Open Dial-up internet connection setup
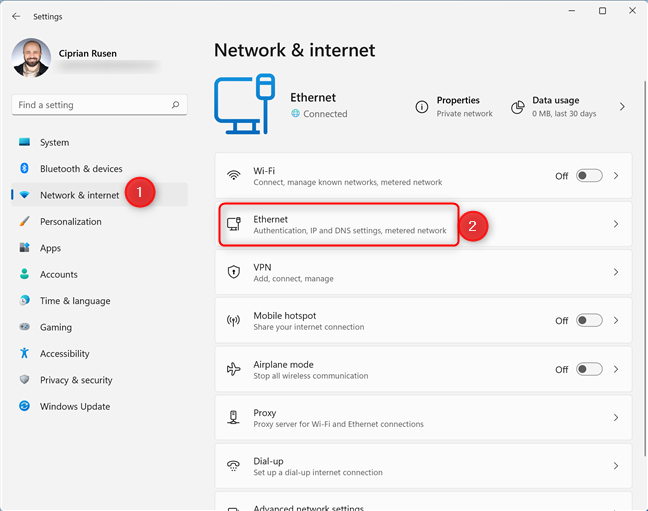The image size is (648, 511). [423, 466]
